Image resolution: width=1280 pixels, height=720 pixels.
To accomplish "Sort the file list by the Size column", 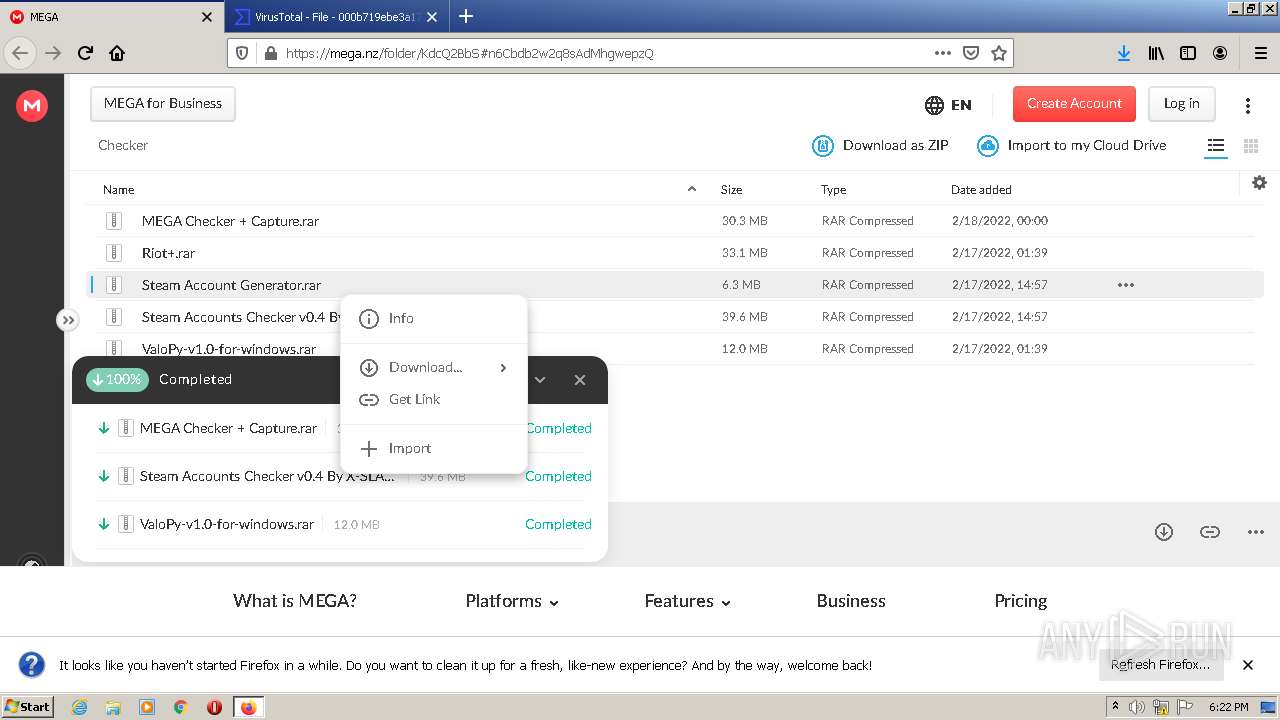I will 731,189.
